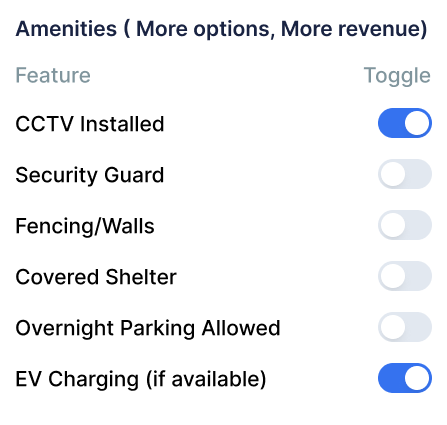The image size is (447, 425).
Task: Click the Toggle column header
Action: (x=397, y=76)
